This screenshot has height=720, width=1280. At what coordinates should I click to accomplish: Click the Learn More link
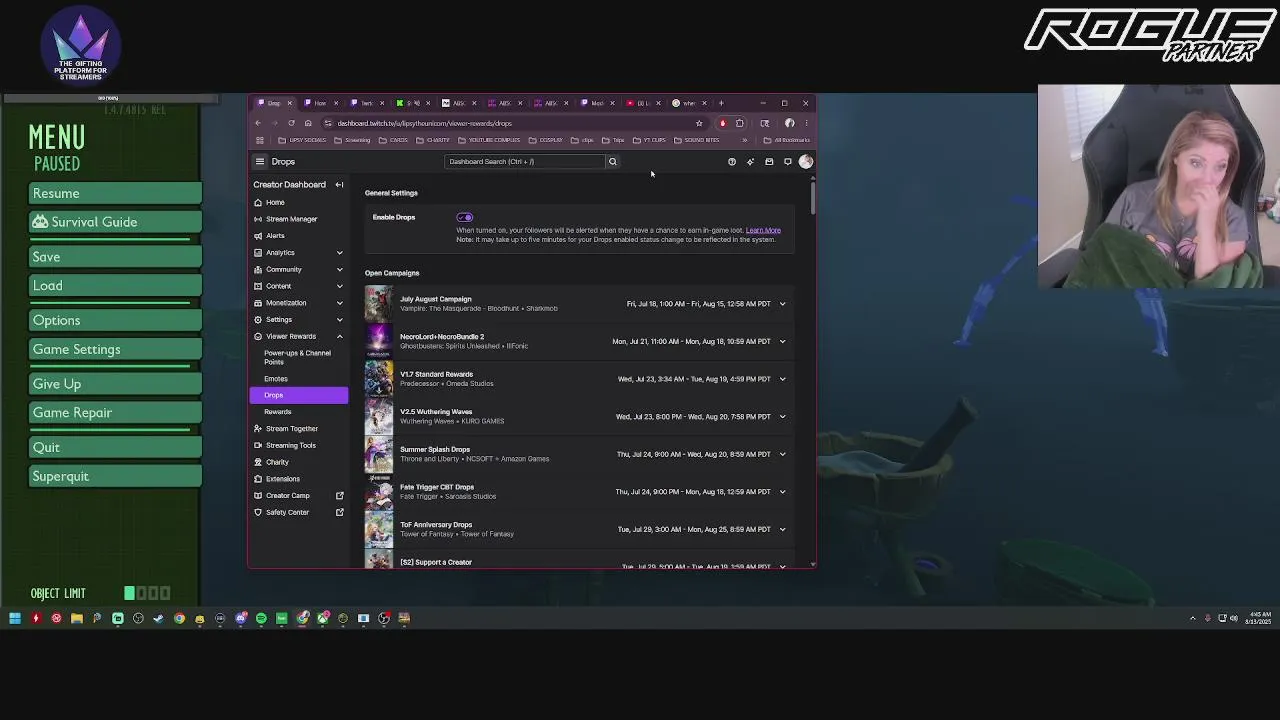click(x=763, y=231)
